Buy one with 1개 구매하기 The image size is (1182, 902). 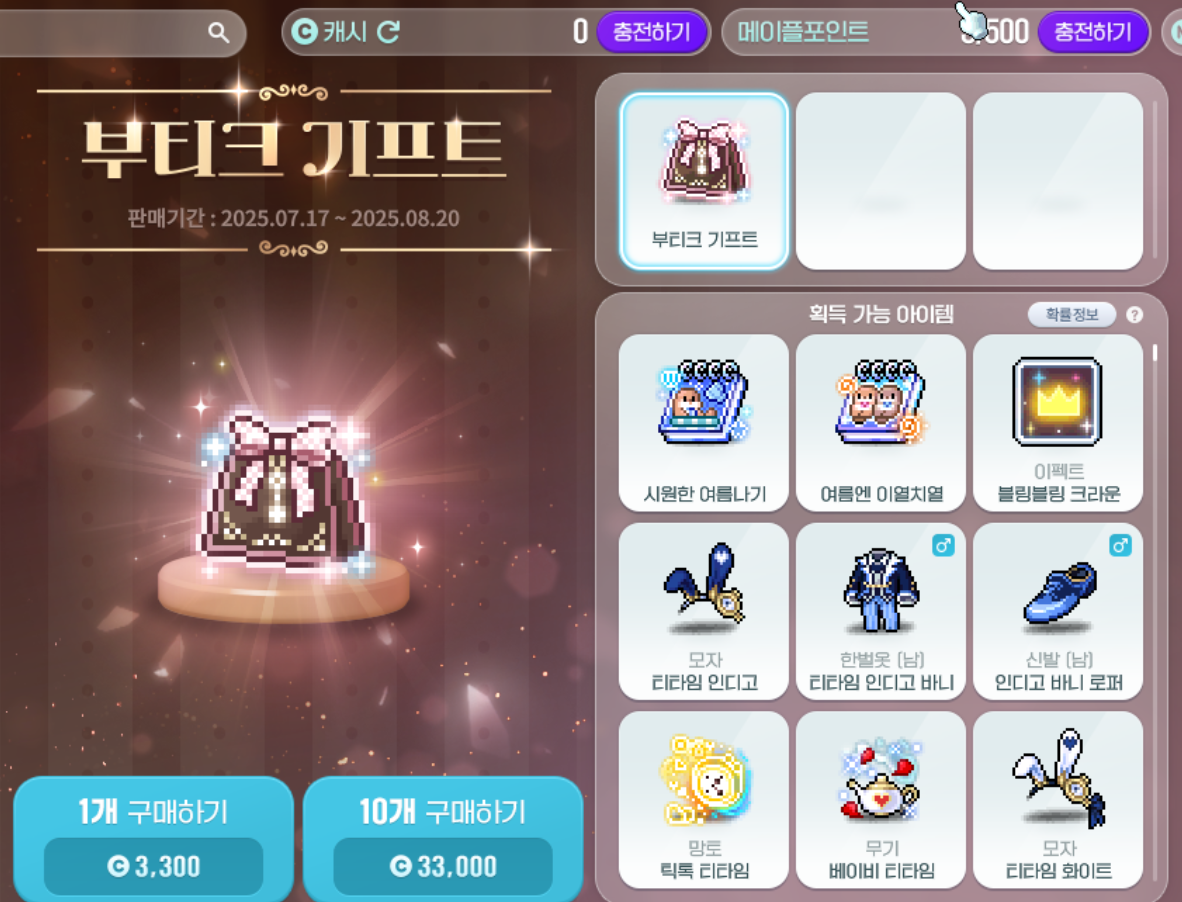tap(153, 839)
